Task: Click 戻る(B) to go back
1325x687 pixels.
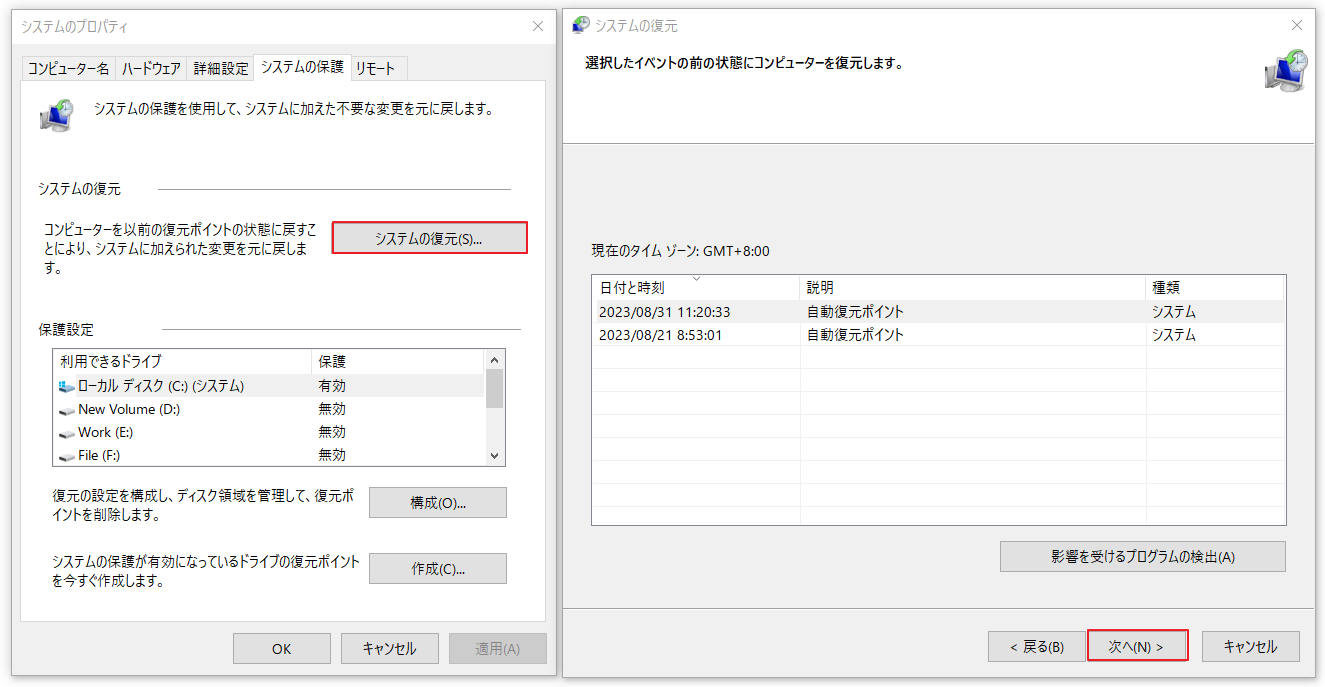Action: [x=1036, y=645]
